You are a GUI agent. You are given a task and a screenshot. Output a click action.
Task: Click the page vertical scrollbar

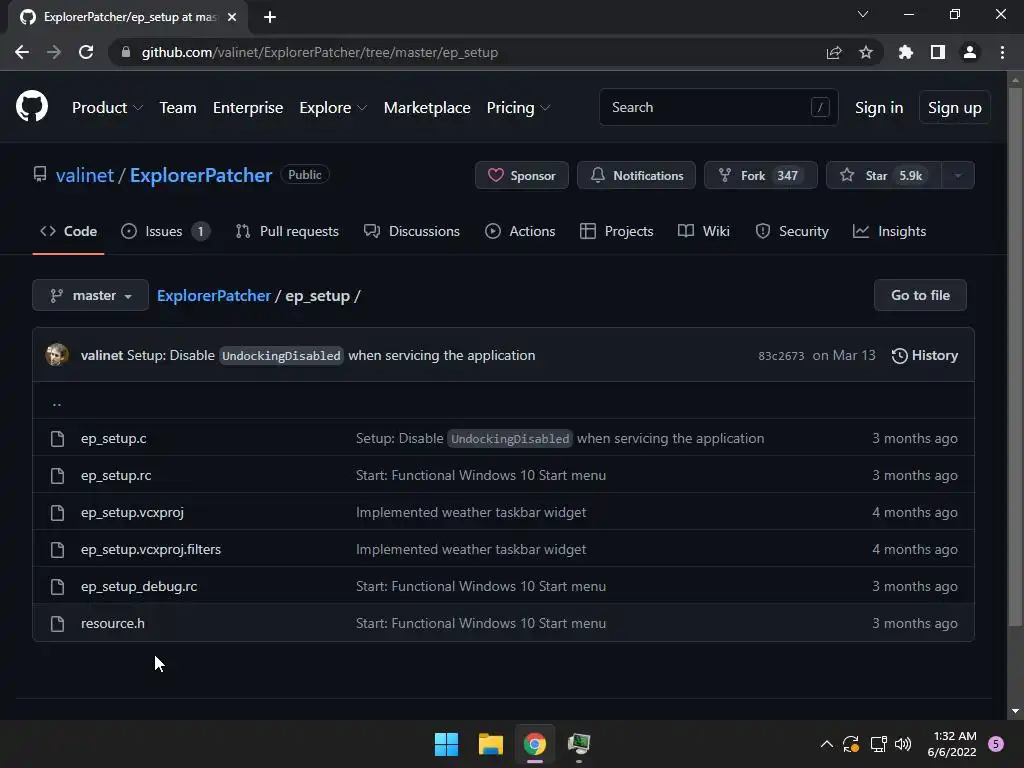tap(1015, 356)
